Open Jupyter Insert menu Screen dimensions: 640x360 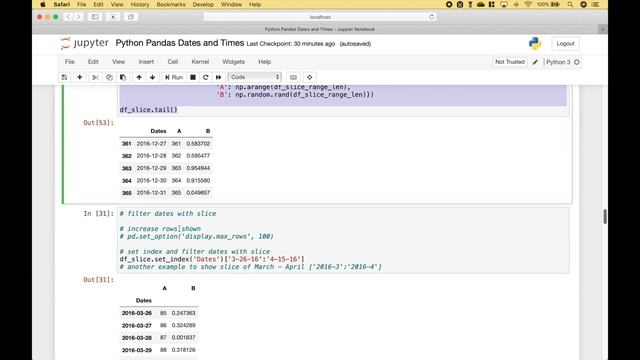point(146,62)
